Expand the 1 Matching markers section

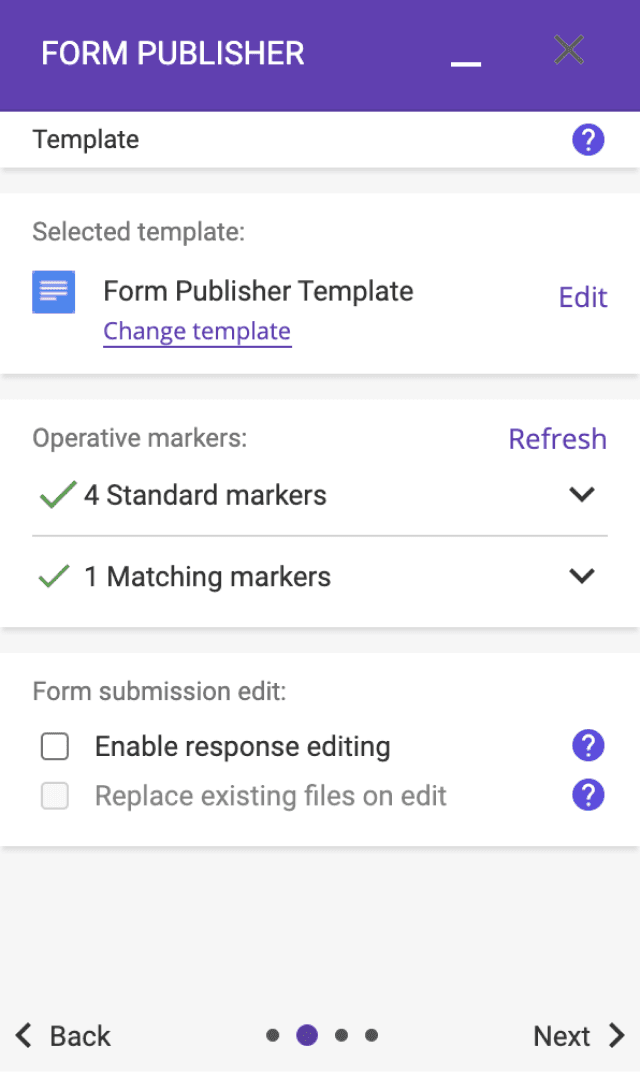coord(581,576)
